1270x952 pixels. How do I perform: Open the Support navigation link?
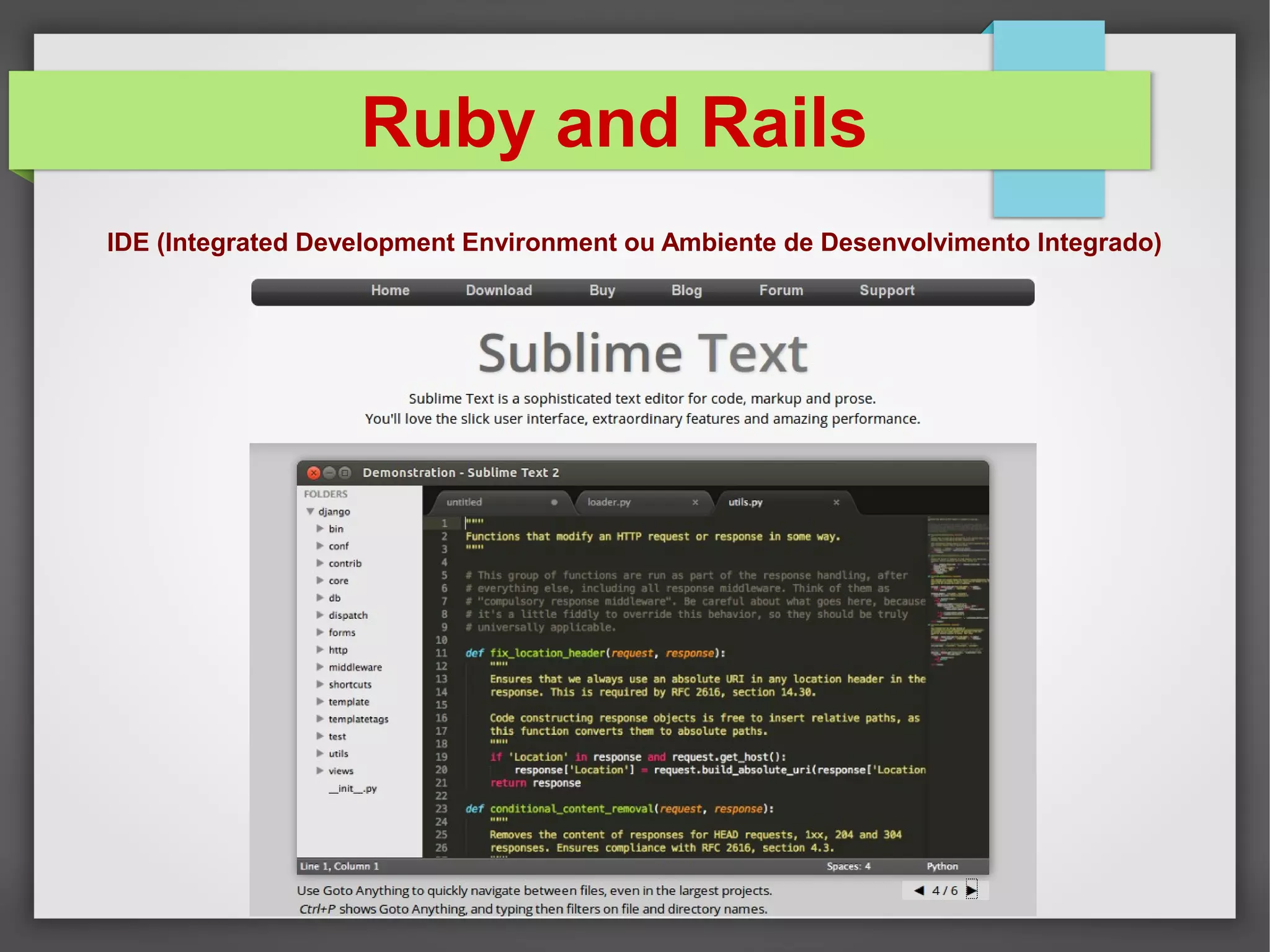tap(887, 290)
